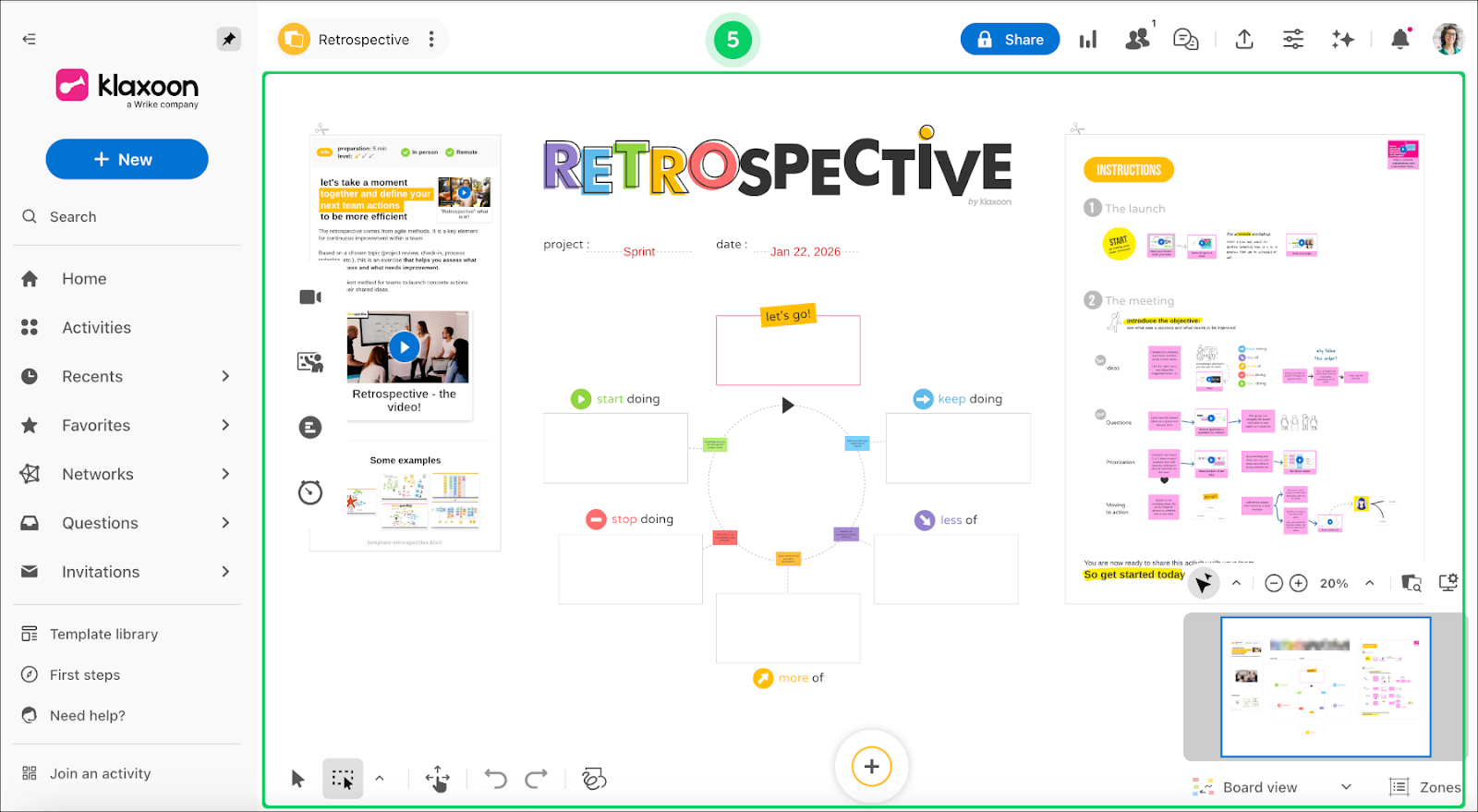Click the blue New button
This screenshot has height=812, width=1478.
click(127, 160)
